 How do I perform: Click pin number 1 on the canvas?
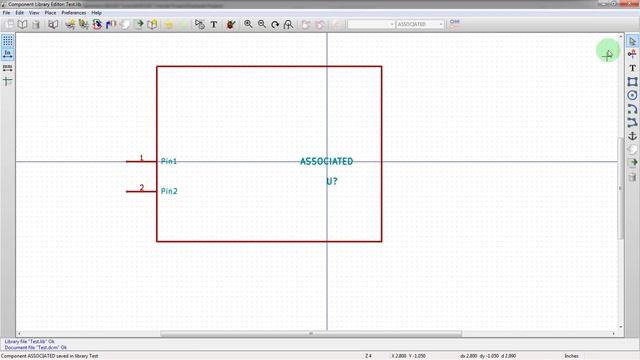(142, 158)
